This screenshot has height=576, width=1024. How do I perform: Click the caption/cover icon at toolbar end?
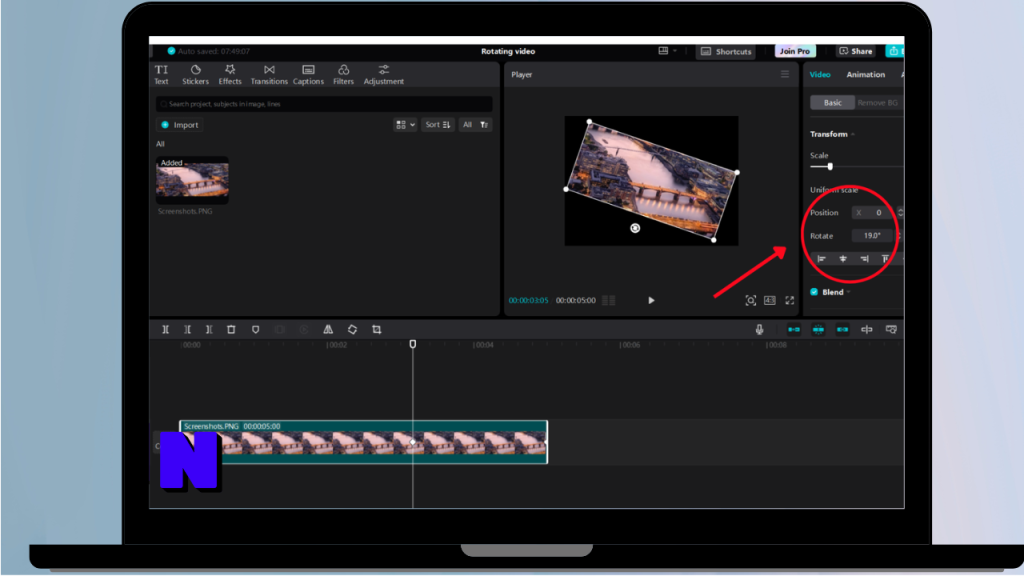coord(891,330)
